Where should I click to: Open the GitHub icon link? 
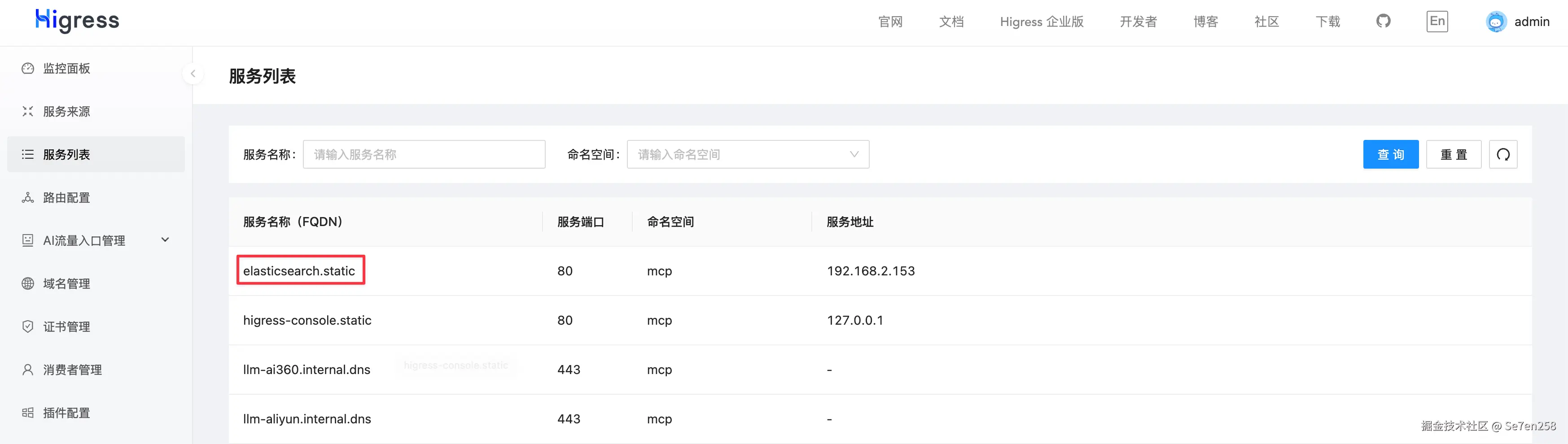1383,21
